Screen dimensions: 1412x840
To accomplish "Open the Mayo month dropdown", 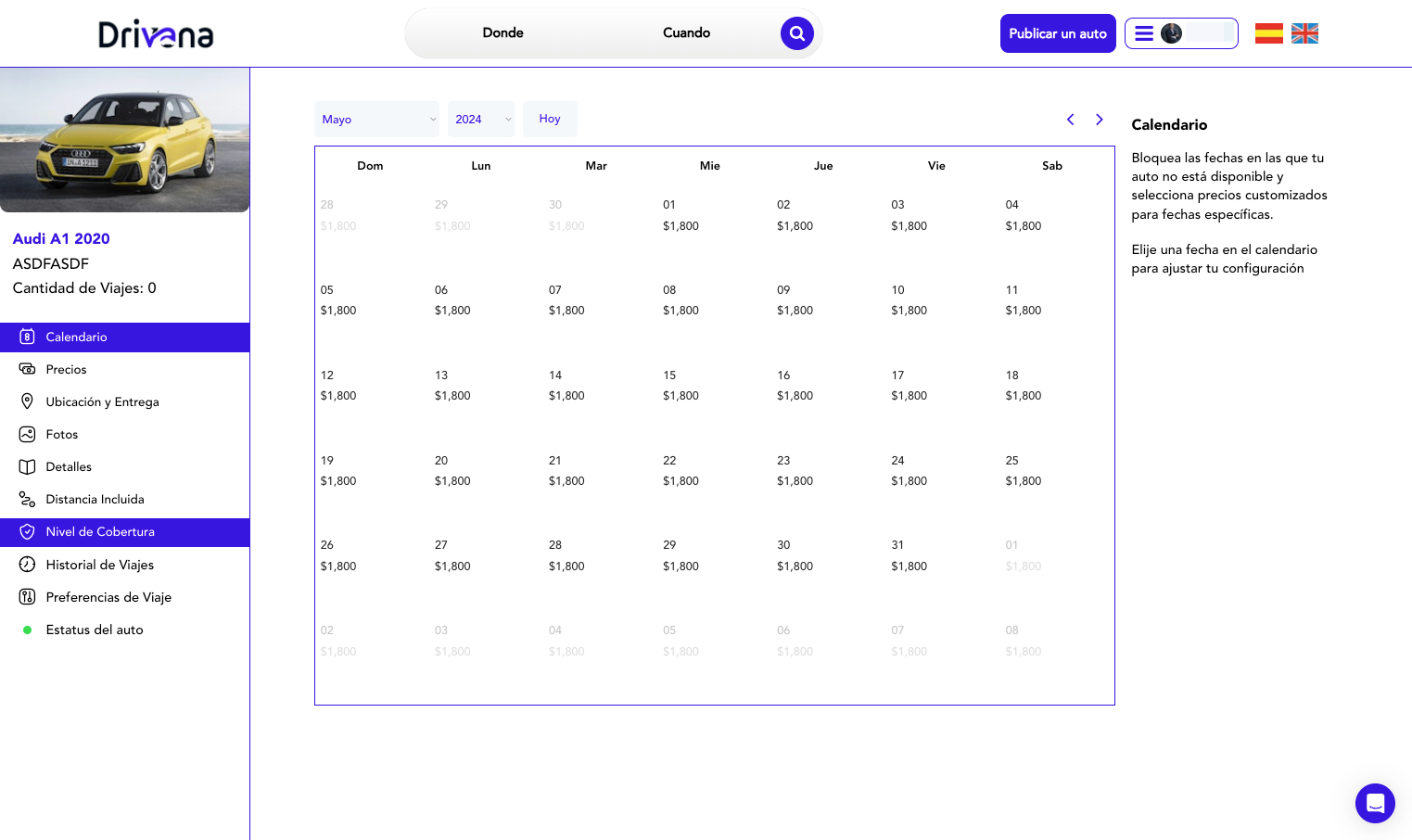I will click(x=376, y=120).
